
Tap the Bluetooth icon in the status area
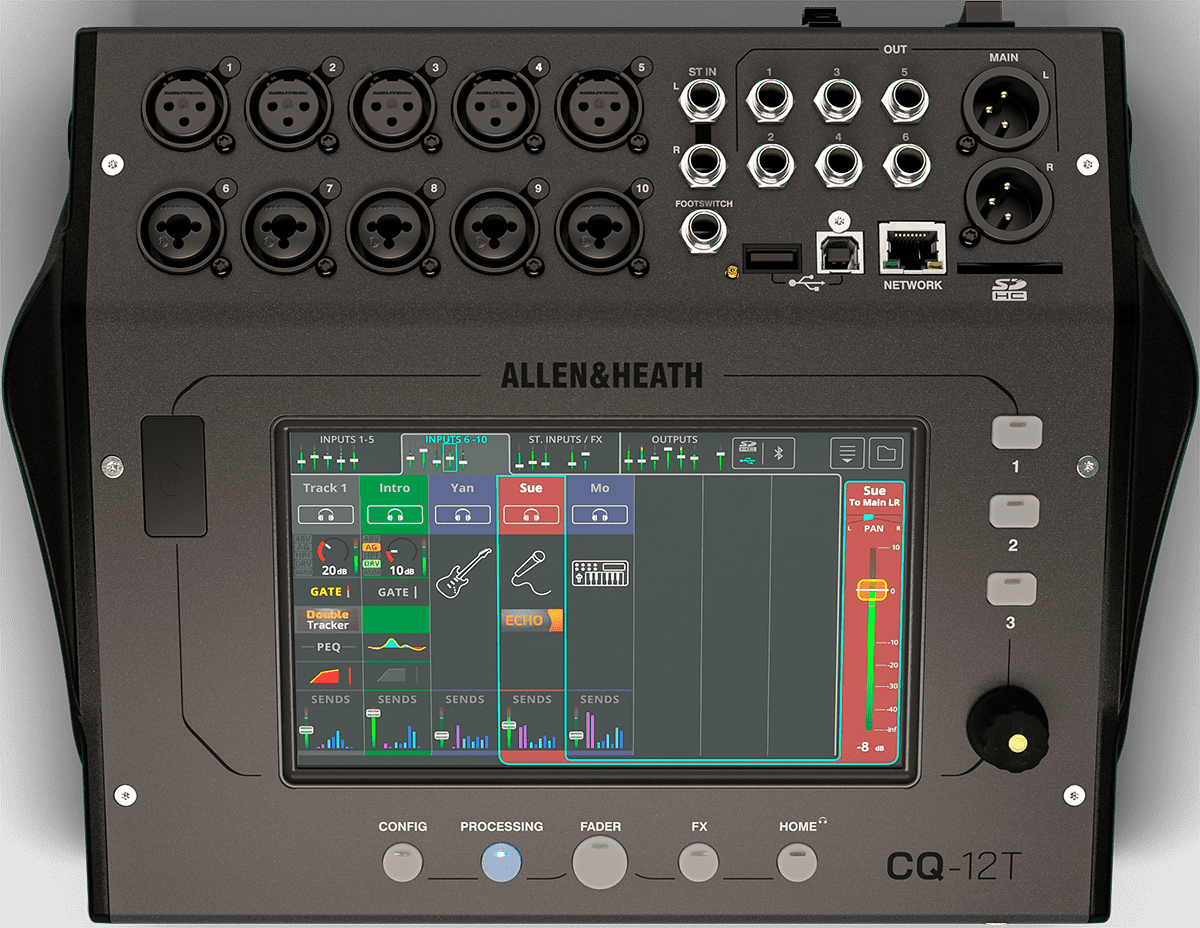coord(780,453)
